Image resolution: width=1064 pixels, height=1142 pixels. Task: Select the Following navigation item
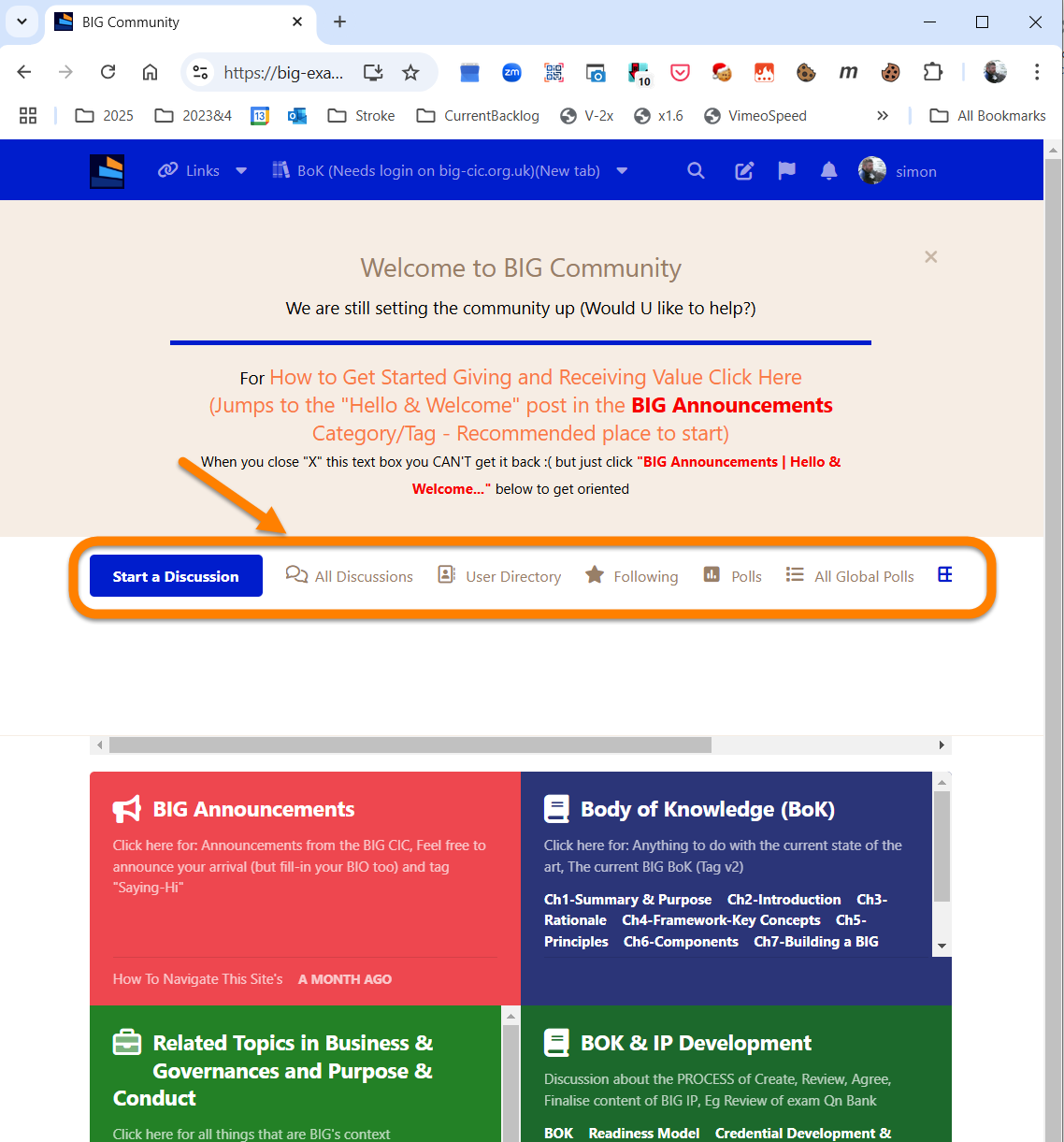click(632, 576)
